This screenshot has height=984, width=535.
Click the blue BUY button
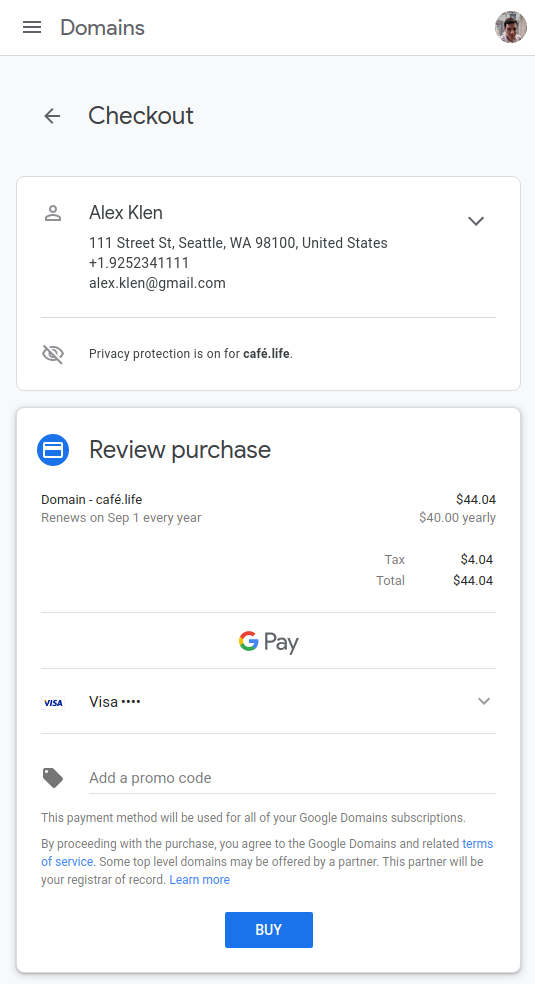tap(268, 930)
